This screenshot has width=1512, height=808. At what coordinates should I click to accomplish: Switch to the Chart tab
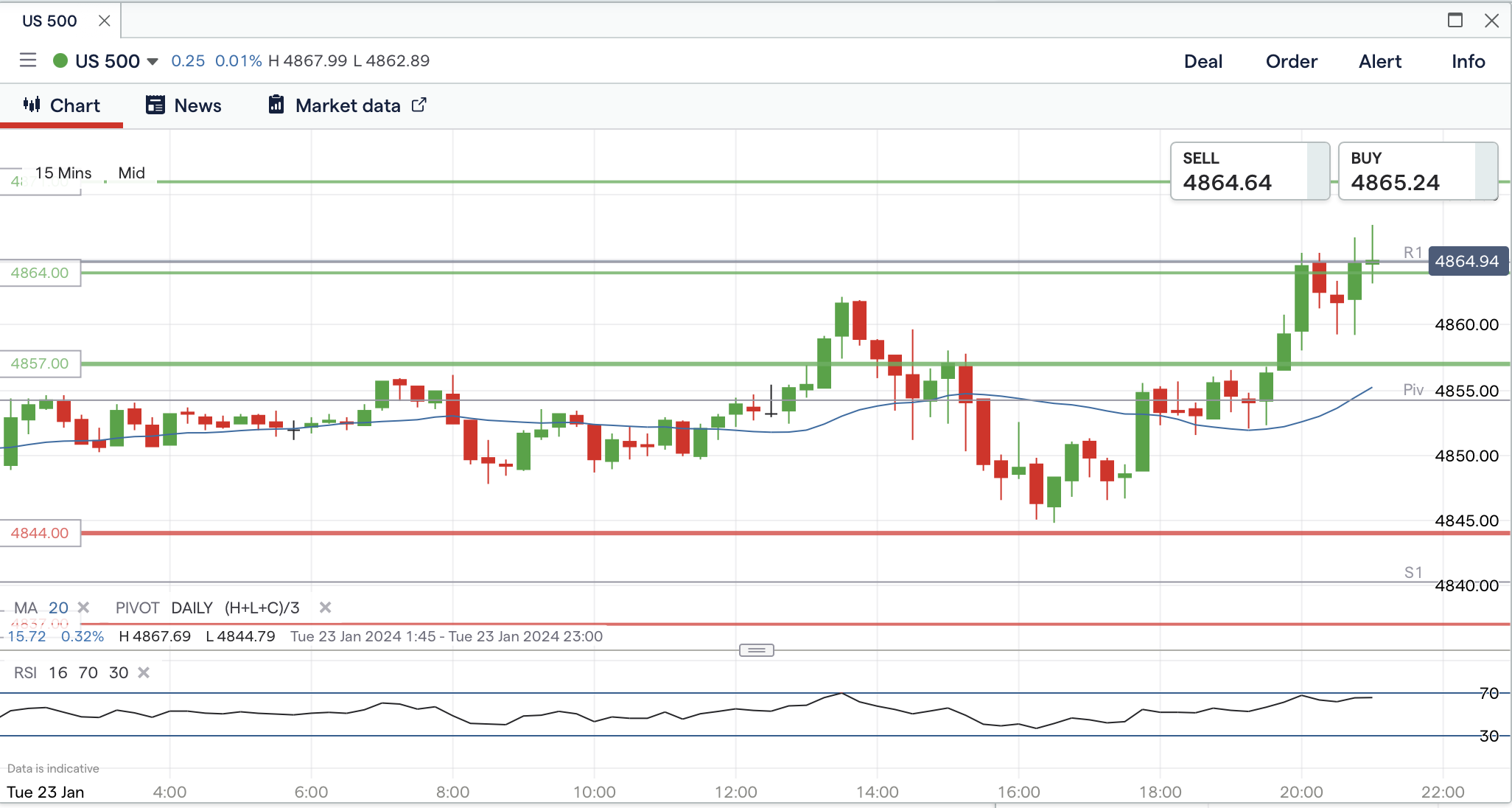tap(62, 106)
